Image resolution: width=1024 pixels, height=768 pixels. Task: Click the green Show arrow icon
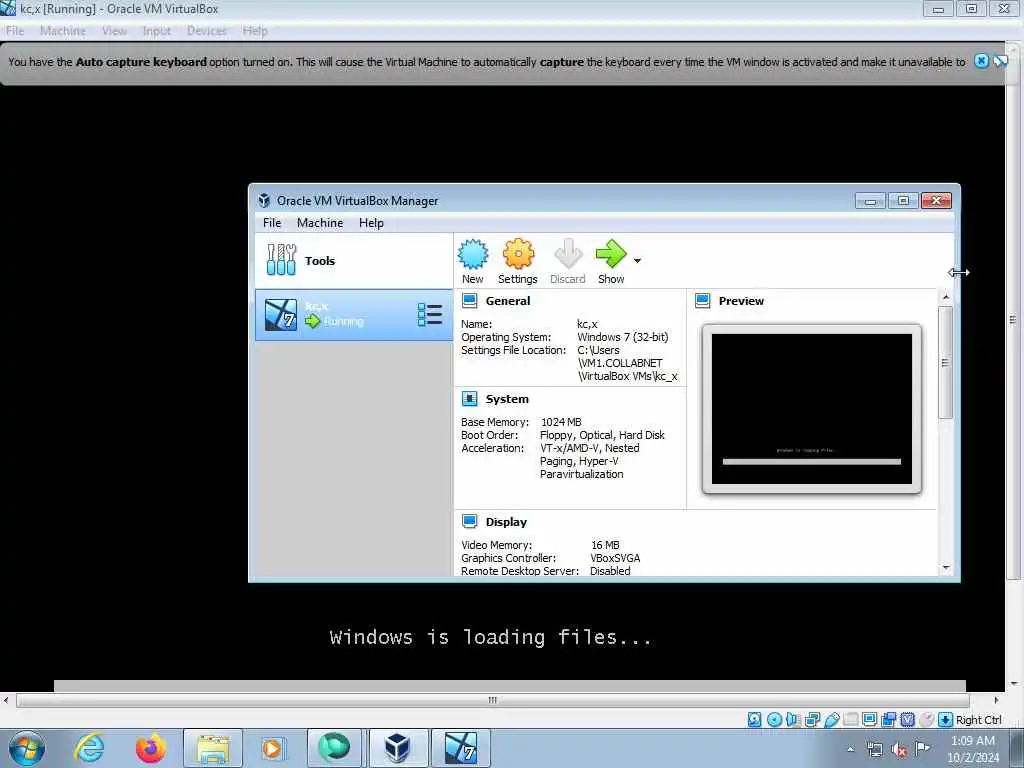[x=611, y=254]
